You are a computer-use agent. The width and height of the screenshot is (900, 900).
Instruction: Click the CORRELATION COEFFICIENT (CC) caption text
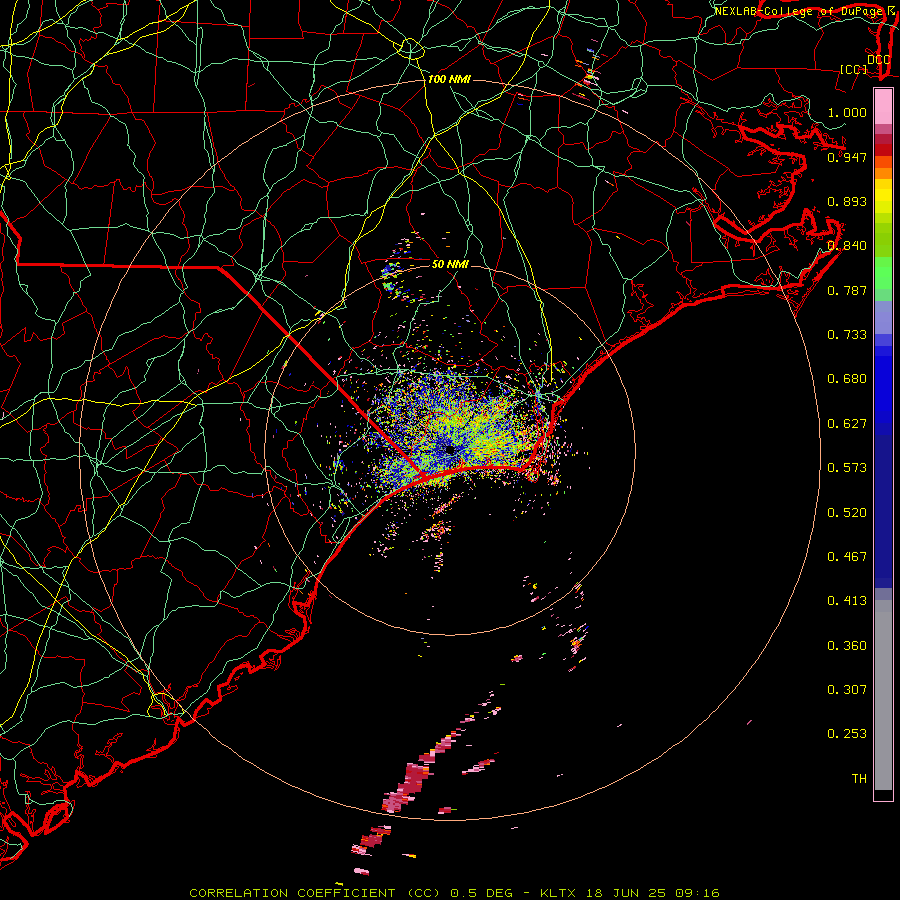[315, 893]
